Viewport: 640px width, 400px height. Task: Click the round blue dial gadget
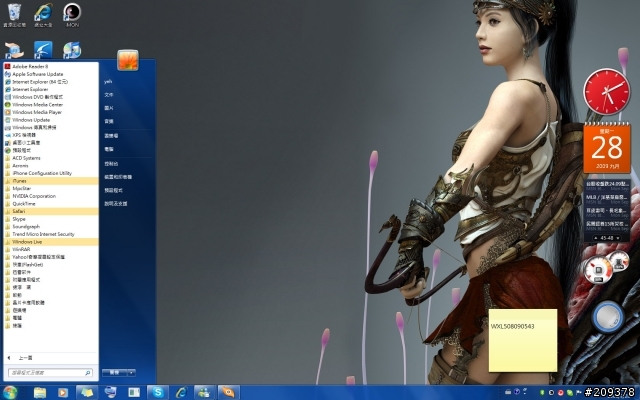point(608,317)
